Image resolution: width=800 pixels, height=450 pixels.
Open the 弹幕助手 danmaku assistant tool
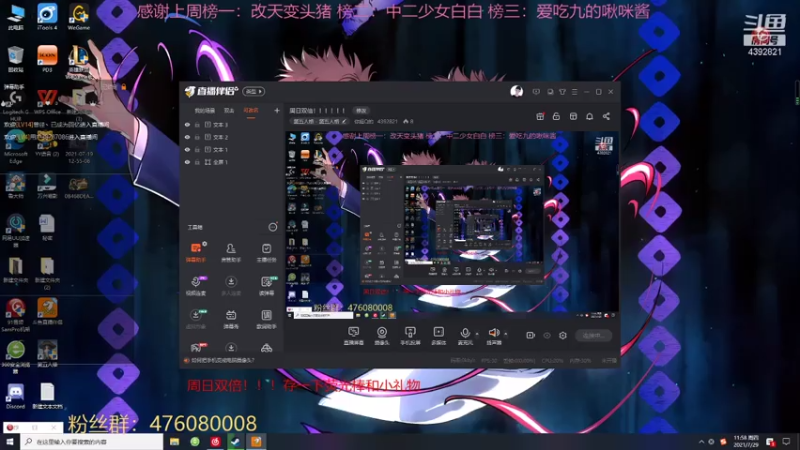[x=195, y=253]
